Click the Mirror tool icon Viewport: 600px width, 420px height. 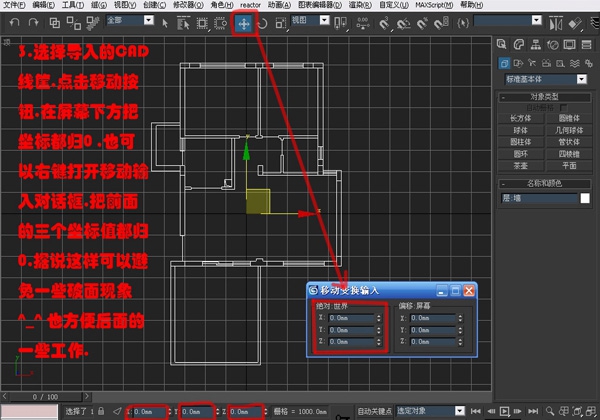(x=556, y=24)
